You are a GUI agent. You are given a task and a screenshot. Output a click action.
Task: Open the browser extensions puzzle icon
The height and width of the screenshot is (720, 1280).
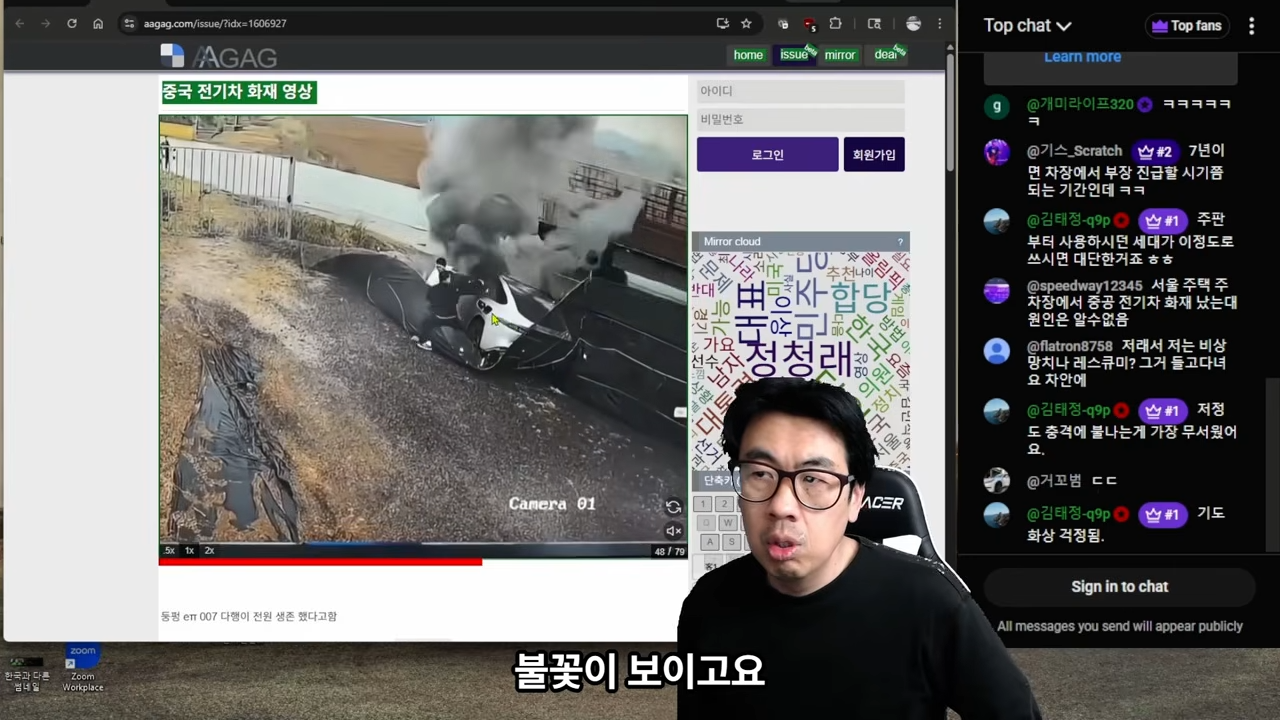pos(835,23)
